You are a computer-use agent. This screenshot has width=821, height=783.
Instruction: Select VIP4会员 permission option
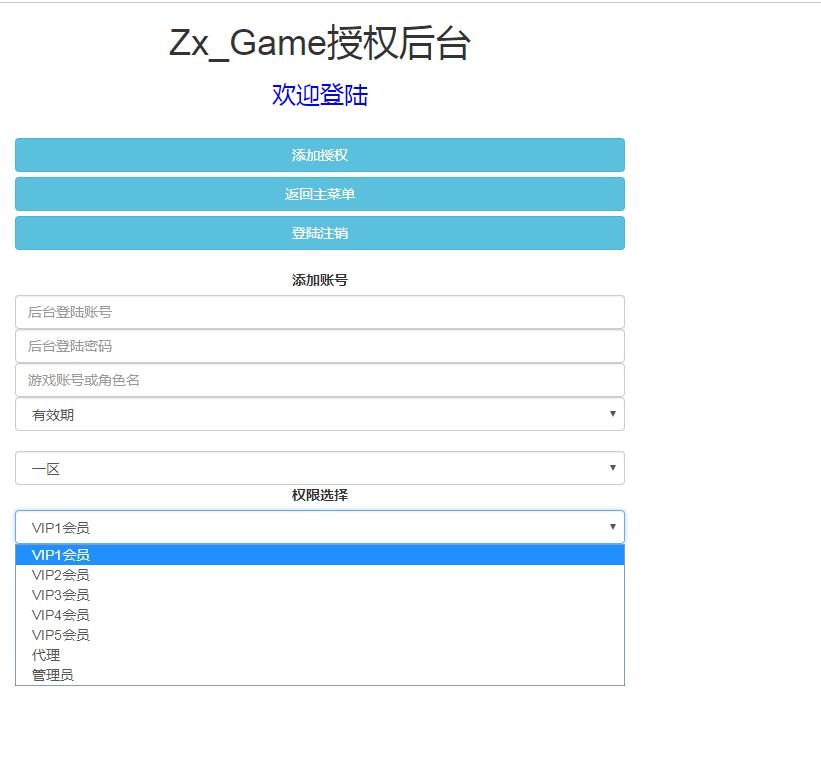(61, 615)
